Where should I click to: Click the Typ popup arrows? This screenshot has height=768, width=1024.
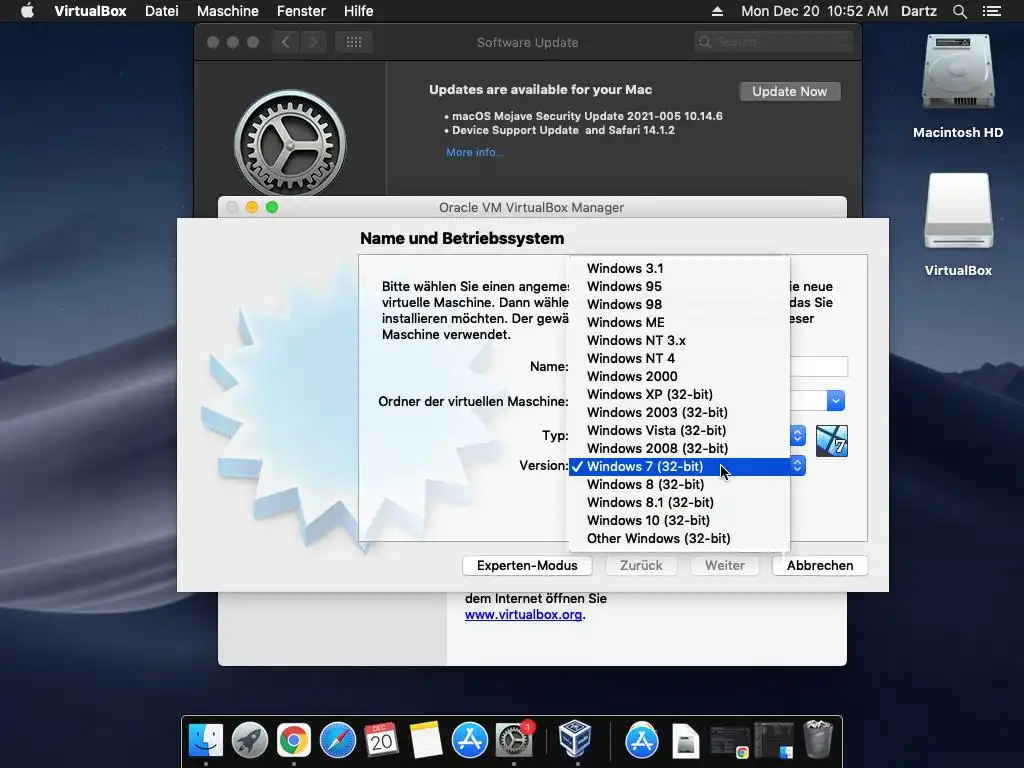tap(797, 436)
